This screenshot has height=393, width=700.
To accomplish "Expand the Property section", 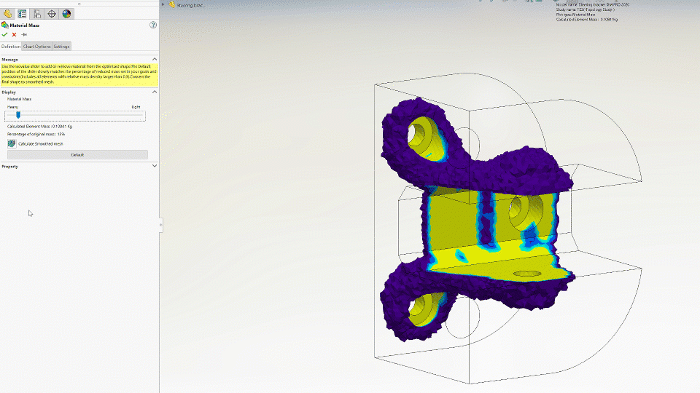I will (154, 166).
